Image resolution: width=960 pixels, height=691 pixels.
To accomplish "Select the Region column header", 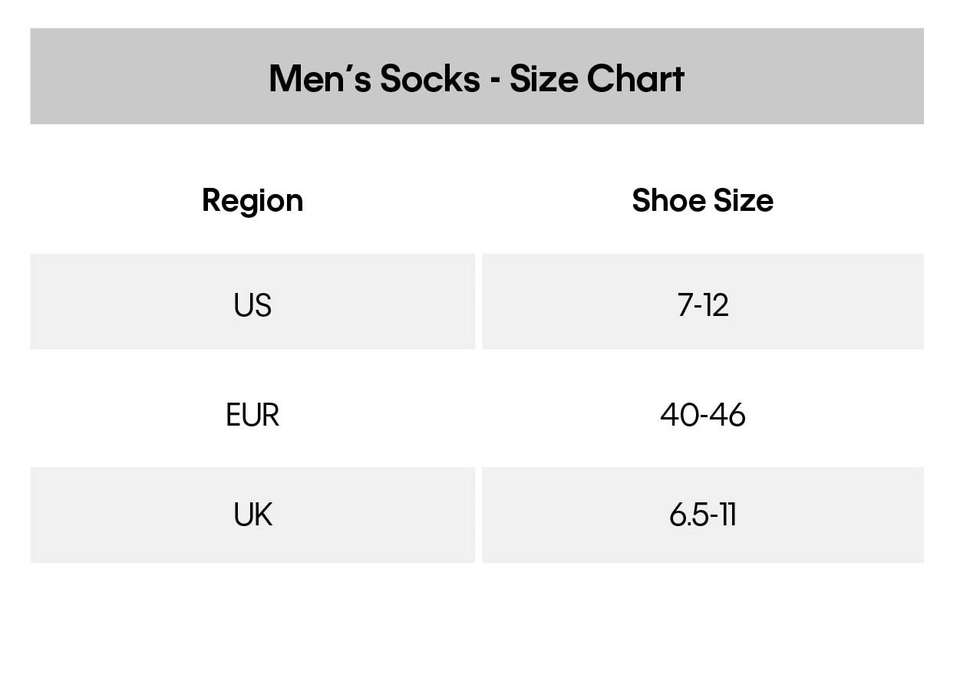I will click(x=252, y=200).
